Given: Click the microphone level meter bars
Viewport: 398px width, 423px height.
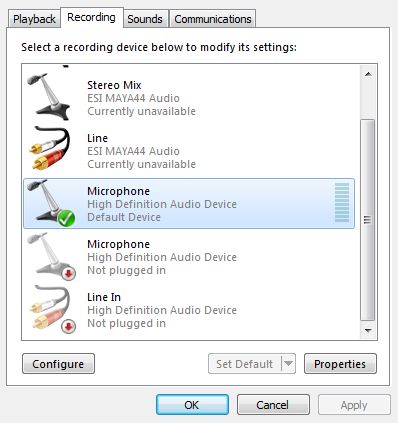Looking at the screenshot, I should [342, 203].
